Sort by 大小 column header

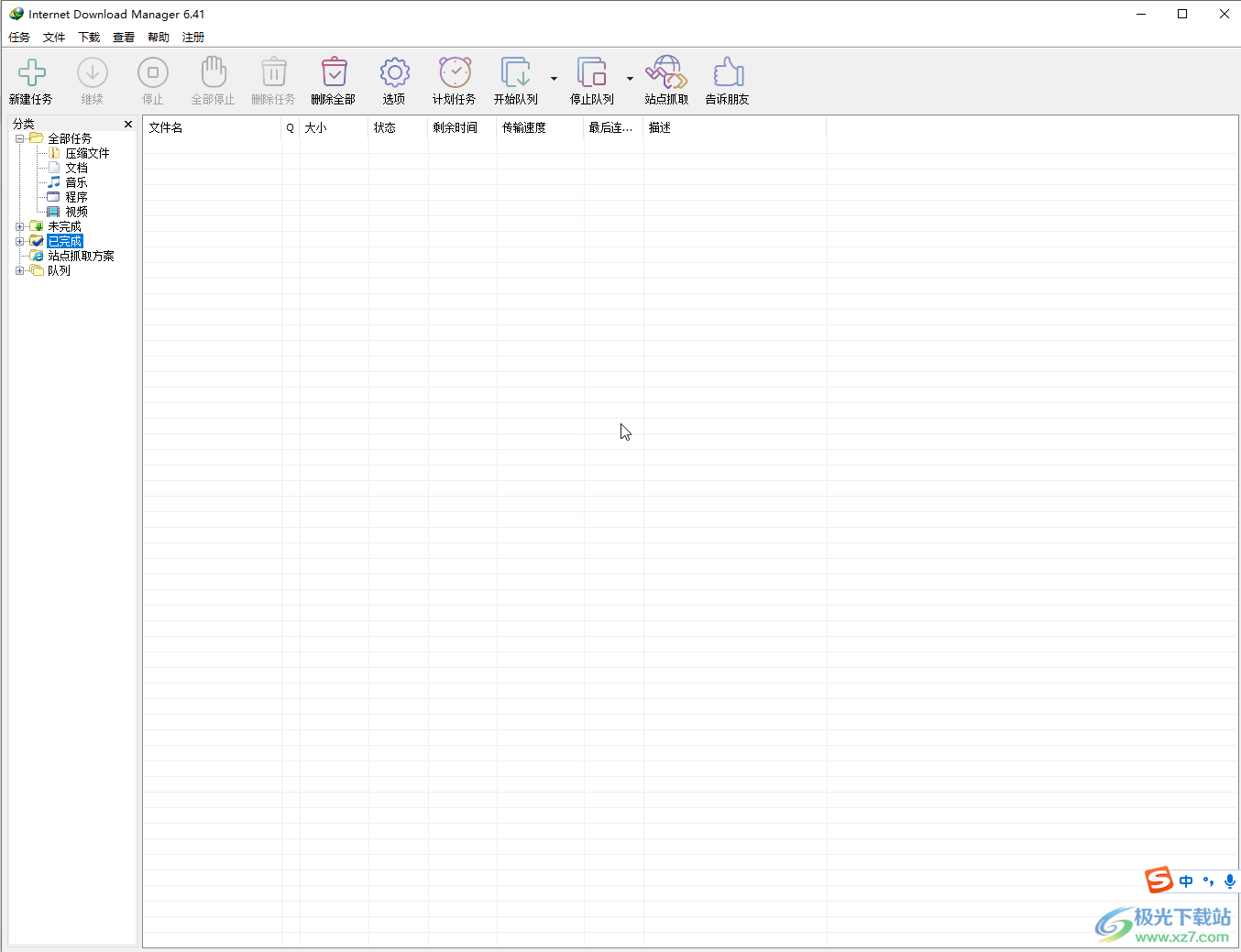click(x=335, y=128)
